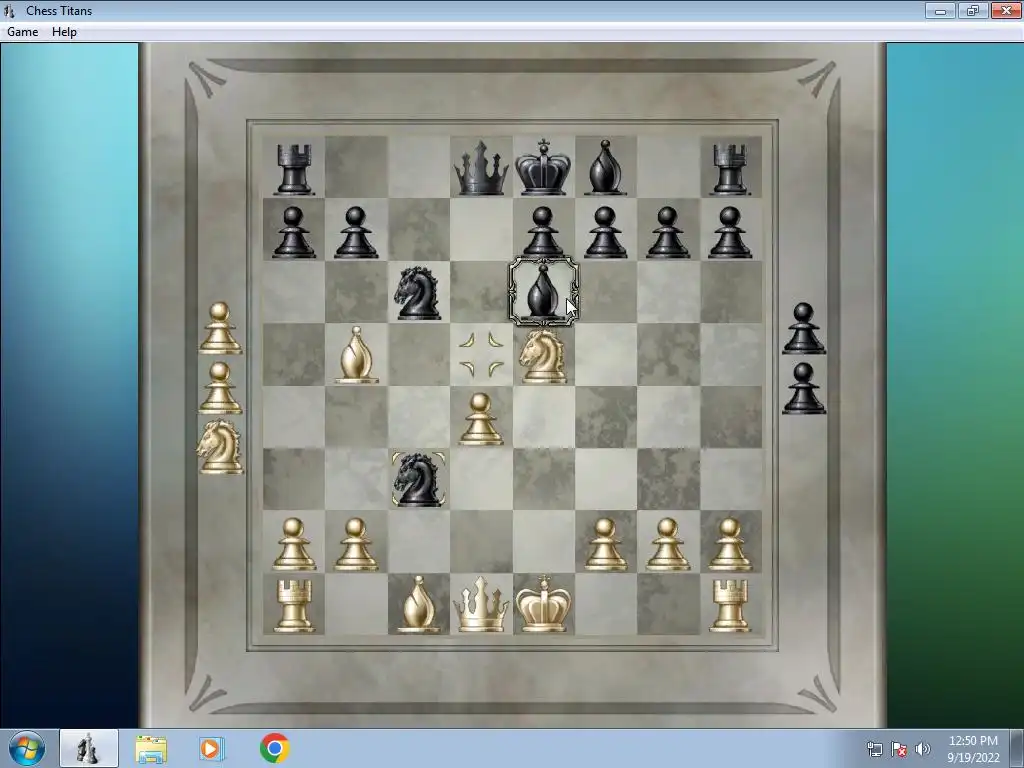Select the black pawn on f7
The width and height of the screenshot is (1024, 768).
[605, 232]
